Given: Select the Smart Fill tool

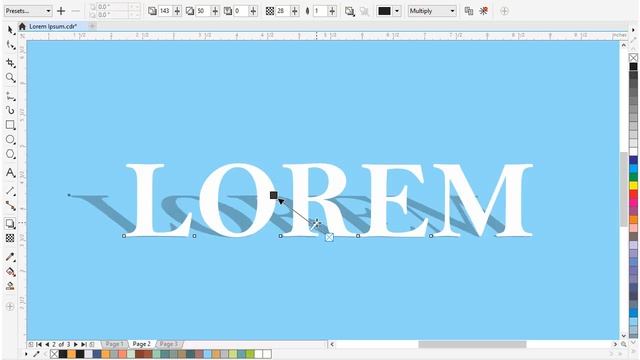Looking at the screenshot, I should click(10, 286).
